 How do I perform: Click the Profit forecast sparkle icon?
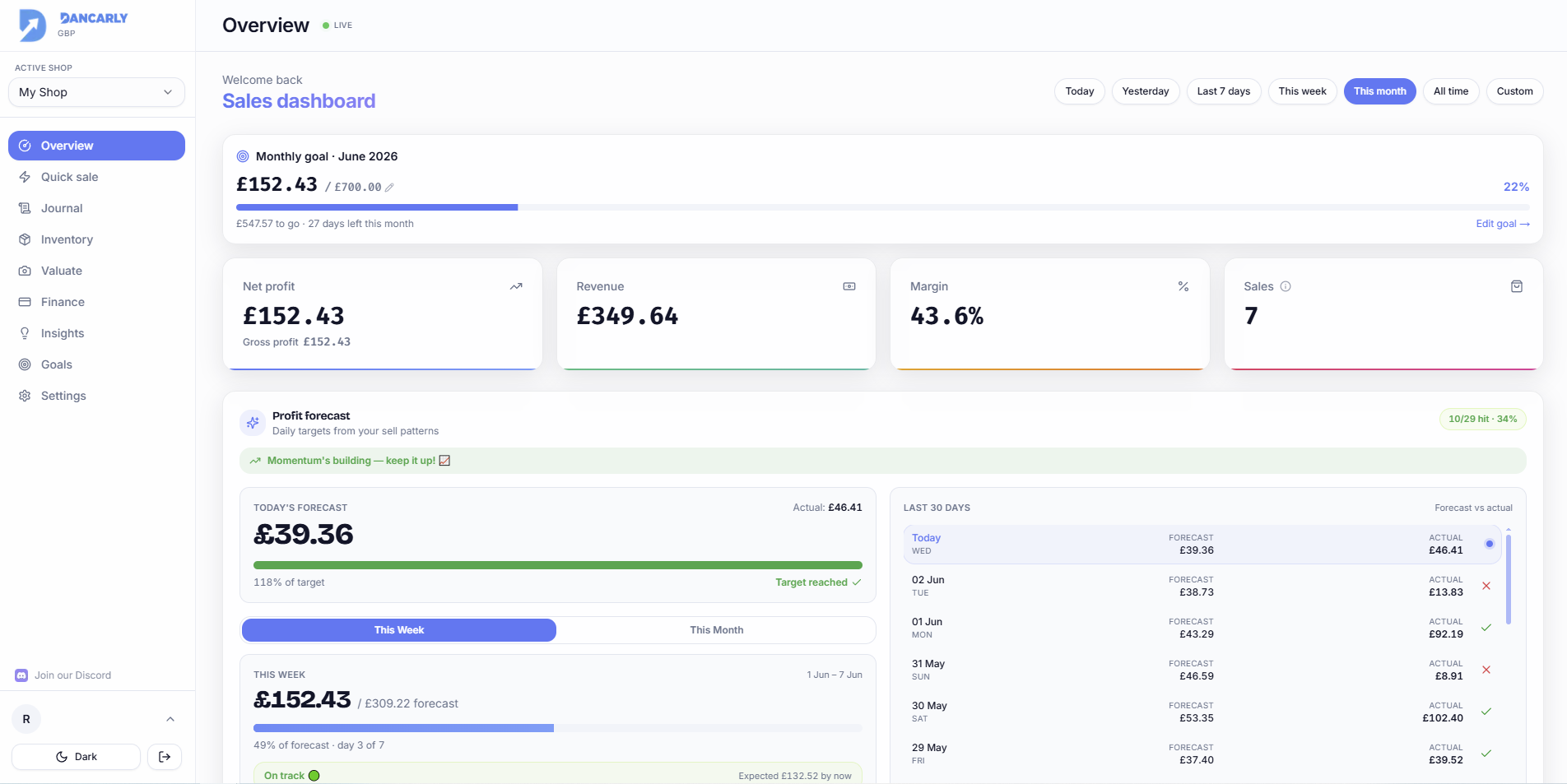(x=253, y=423)
